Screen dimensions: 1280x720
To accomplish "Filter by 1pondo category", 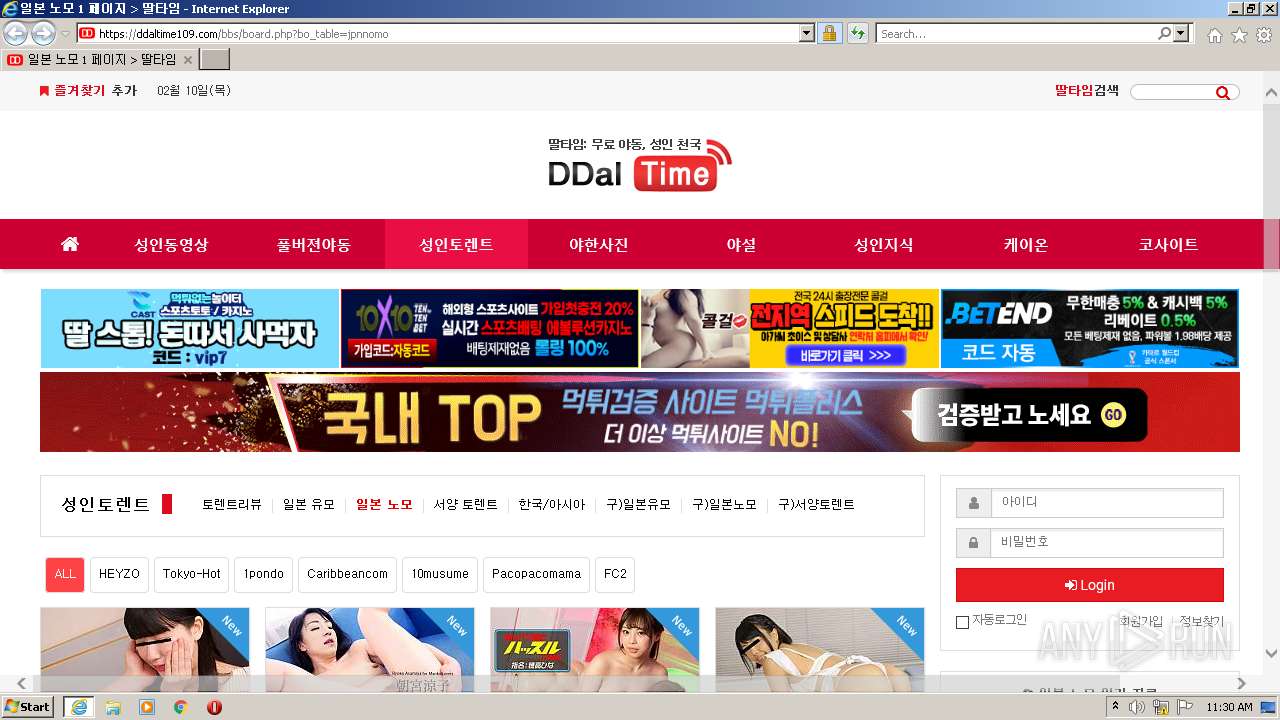I will pos(264,574).
